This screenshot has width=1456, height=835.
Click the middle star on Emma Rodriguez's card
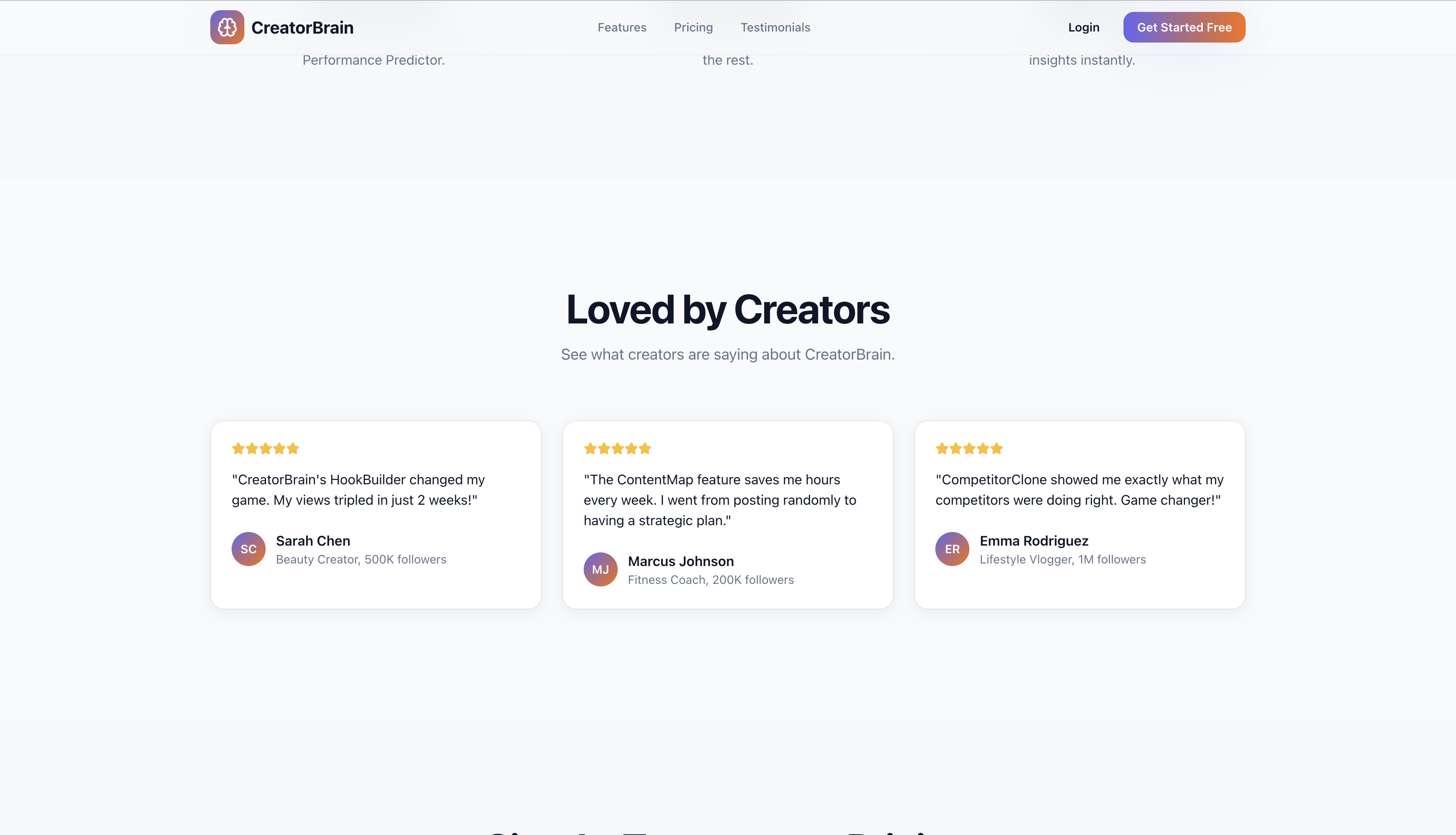pyautogui.click(x=969, y=449)
